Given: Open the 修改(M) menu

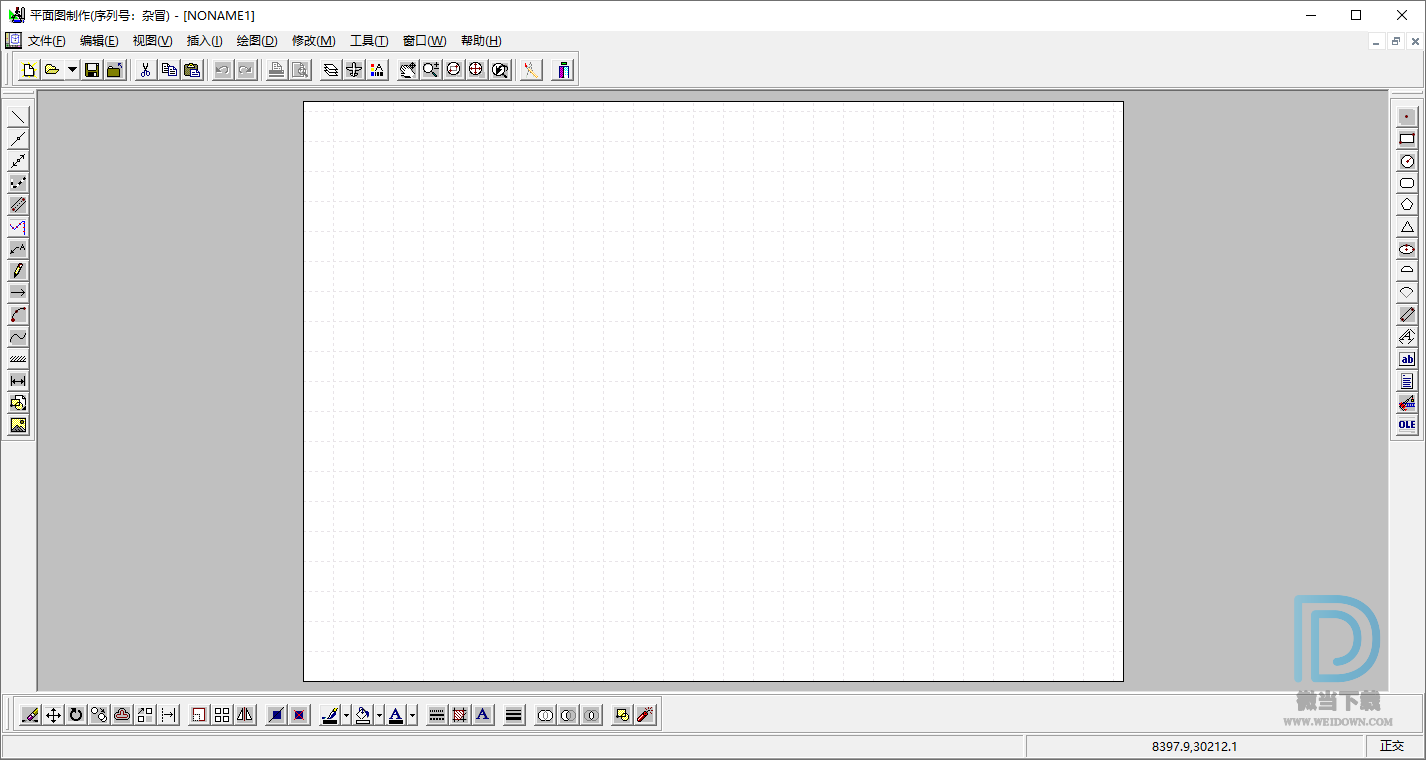Looking at the screenshot, I should (x=314, y=41).
